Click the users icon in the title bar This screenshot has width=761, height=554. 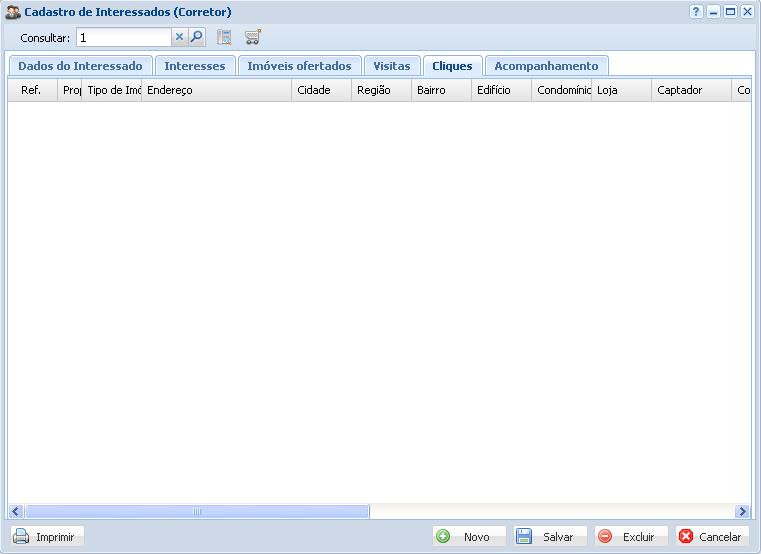tap(13, 12)
